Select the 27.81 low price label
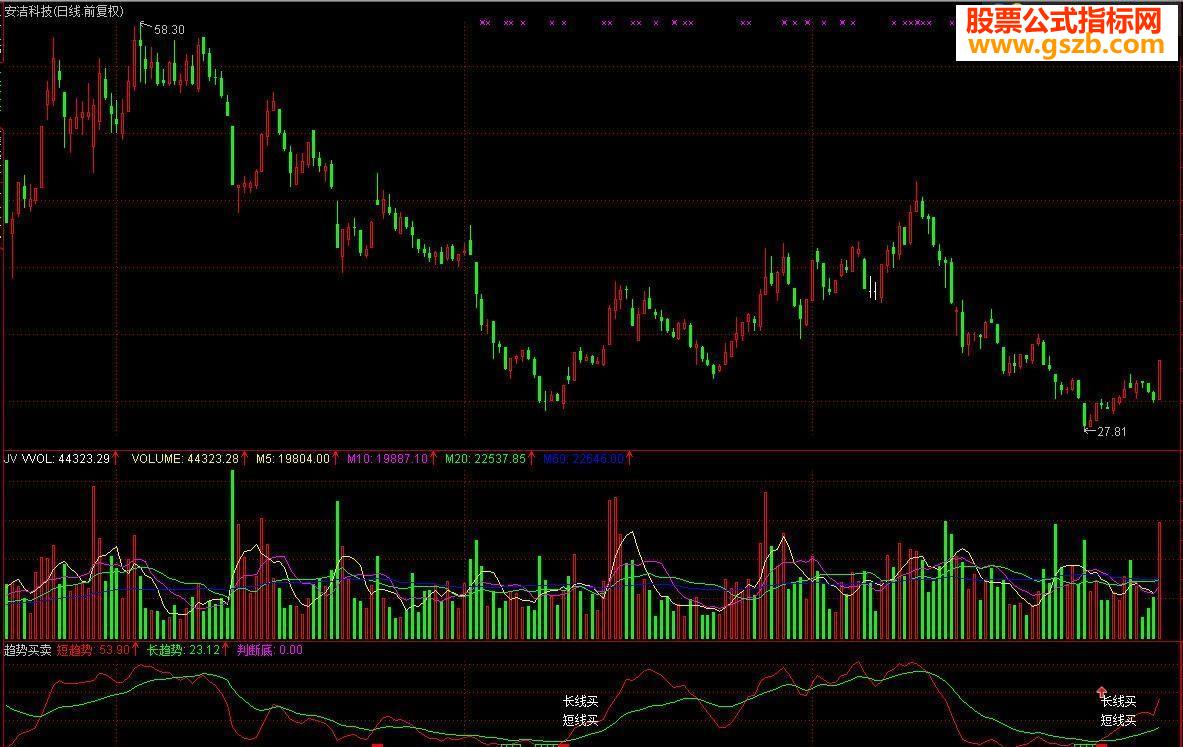The image size is (1183, 747). click(1111, 432)
